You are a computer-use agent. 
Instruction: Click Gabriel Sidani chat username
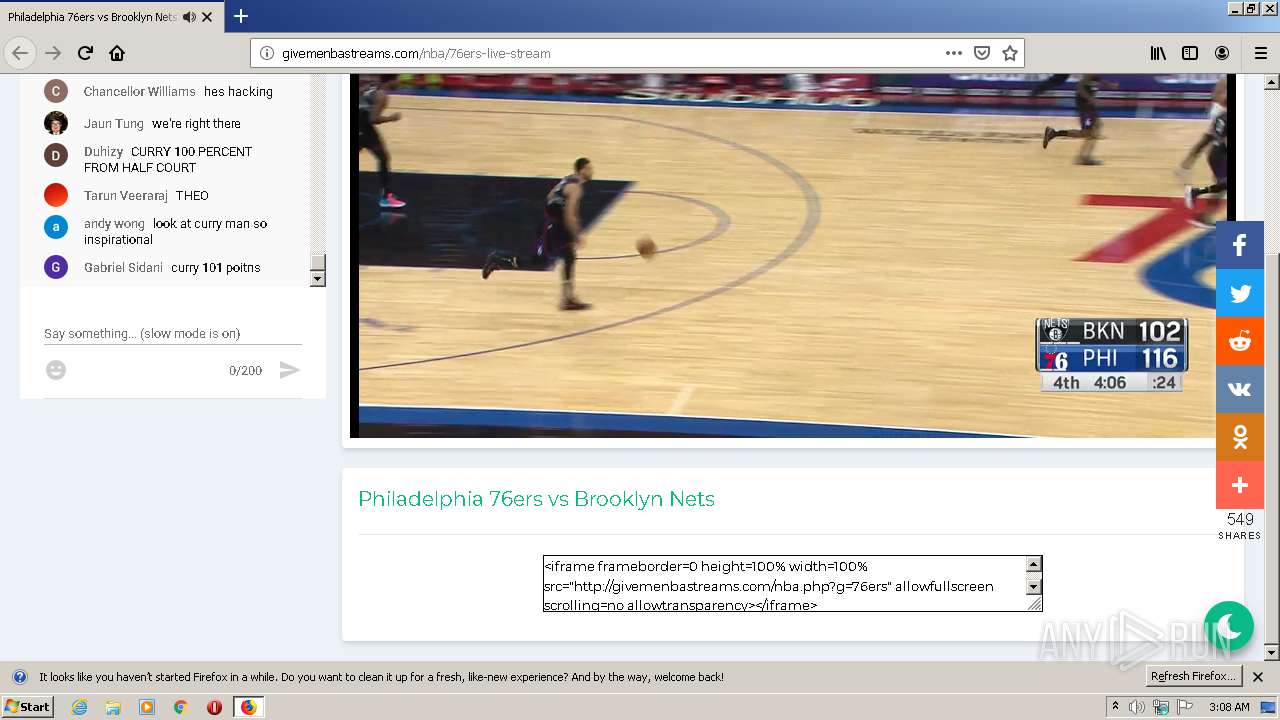(123, 268)
